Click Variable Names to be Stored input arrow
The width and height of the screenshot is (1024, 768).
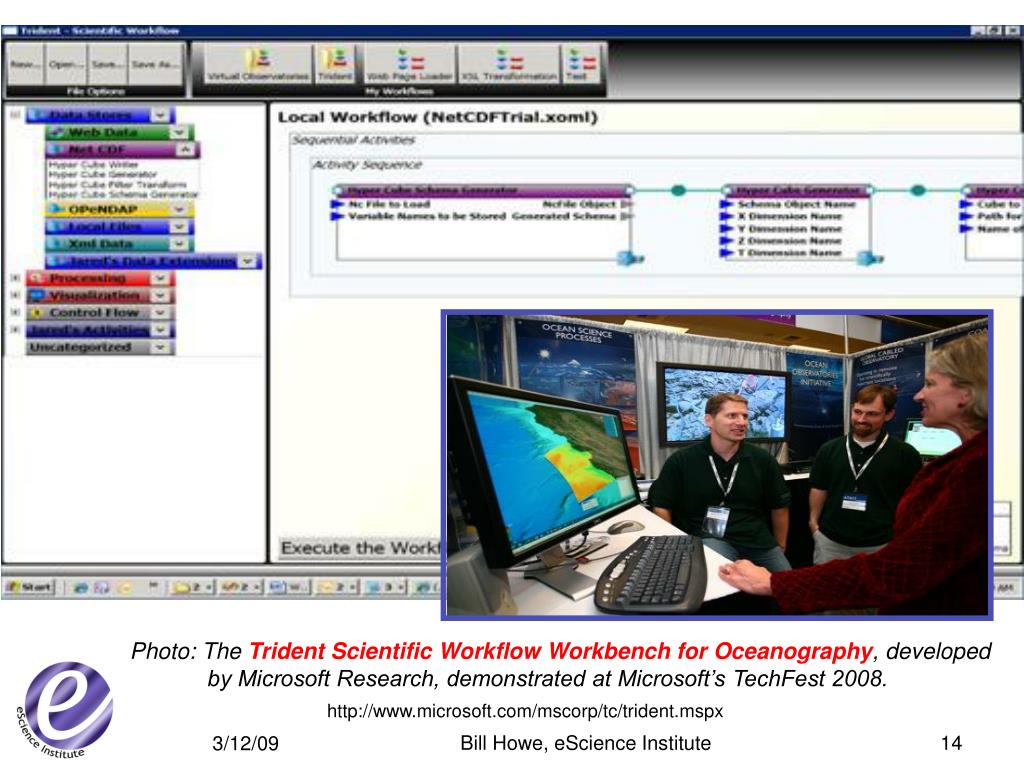(338, 216)
